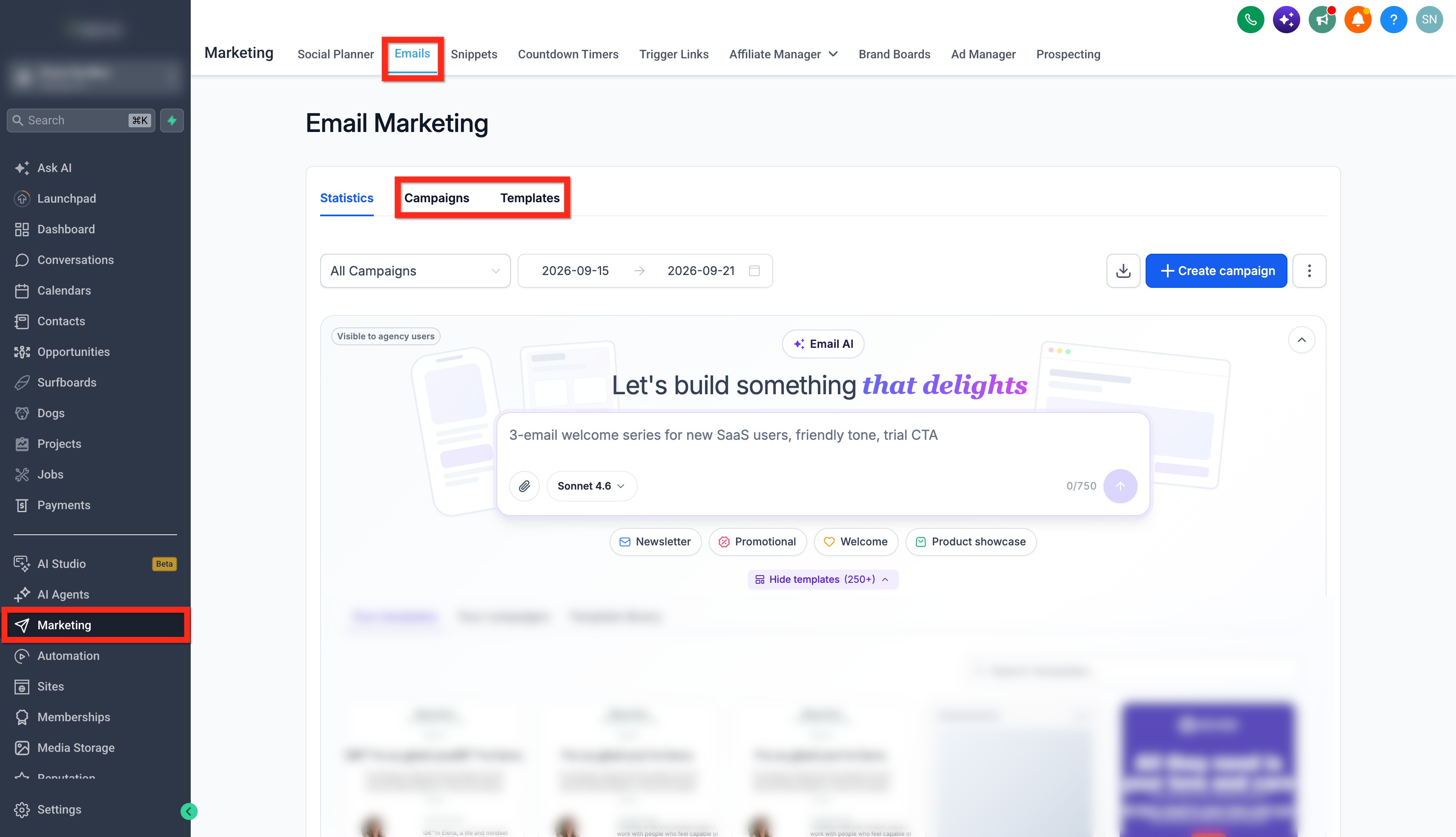Open the notifications bell
Viewport: 1456px width, 837px height.
click(x=1358, y=20)
